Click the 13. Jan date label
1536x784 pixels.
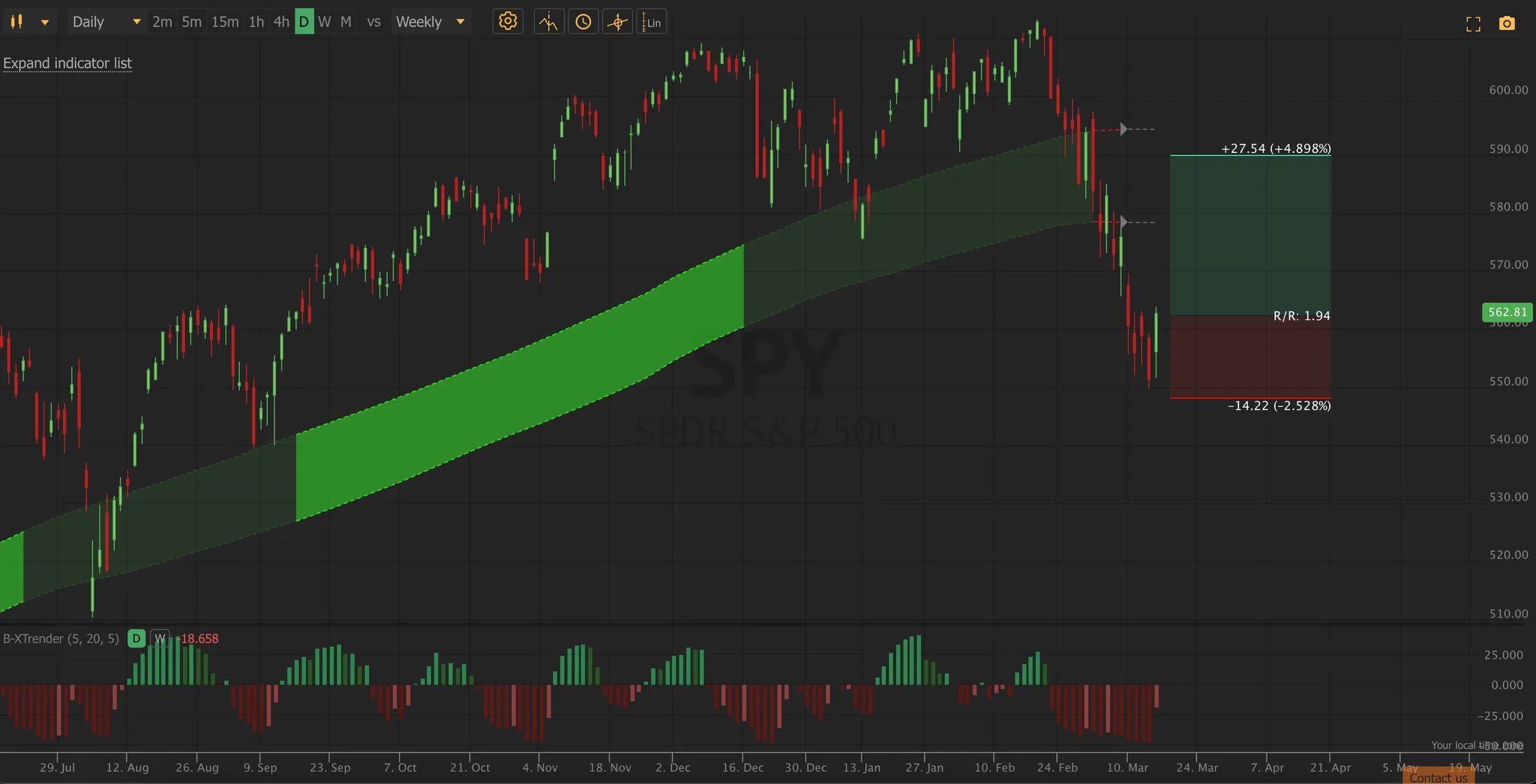(x=861, y=768)
